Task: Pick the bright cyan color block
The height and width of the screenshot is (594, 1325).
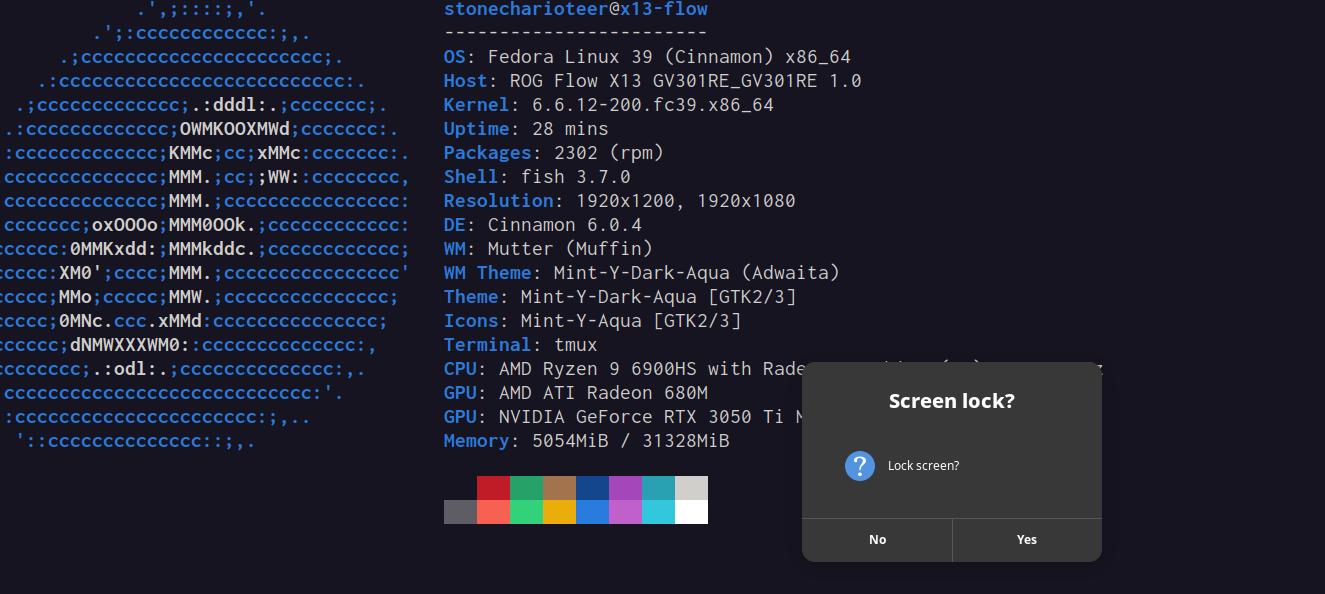Action: pos(658,512)
